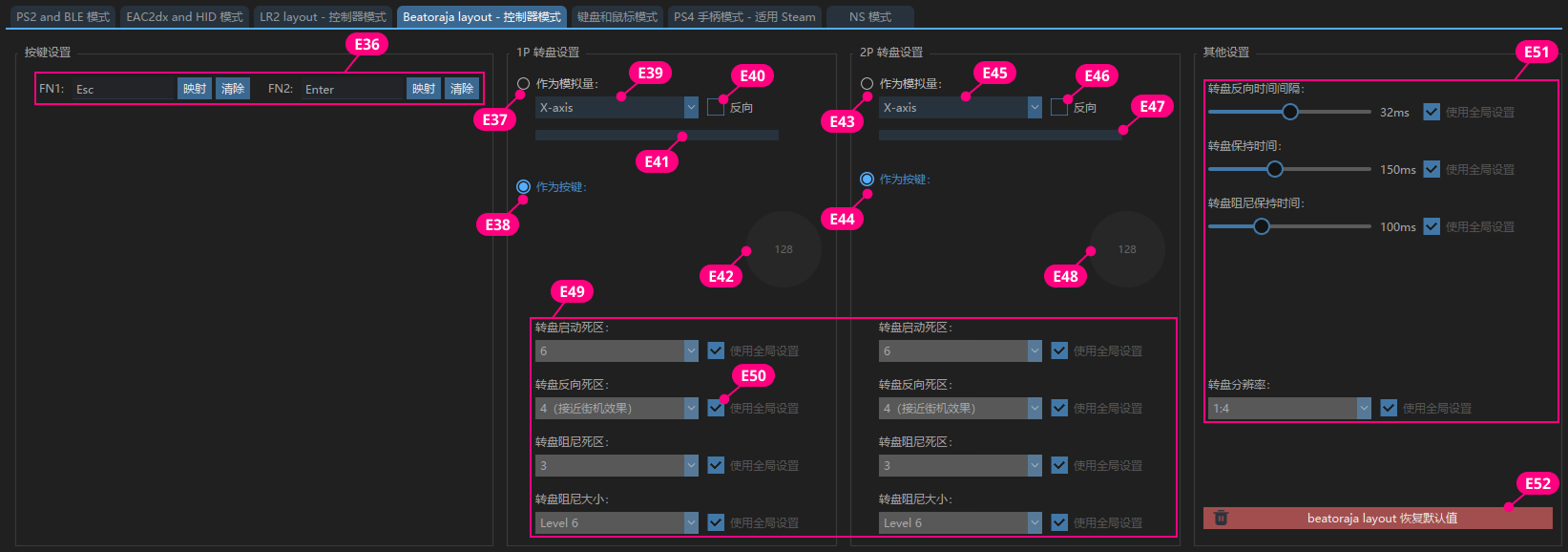Screen dimensions: 1568x552
Task: Uncheck global setting for 转盘保持时间
Action: pos(1432,169)
